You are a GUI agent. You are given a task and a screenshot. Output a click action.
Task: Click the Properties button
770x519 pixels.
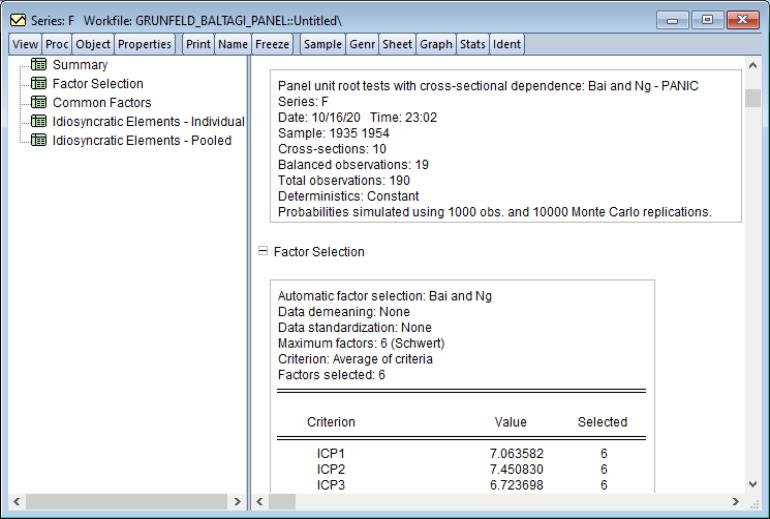pyautogui.click(x=146, y=44)
